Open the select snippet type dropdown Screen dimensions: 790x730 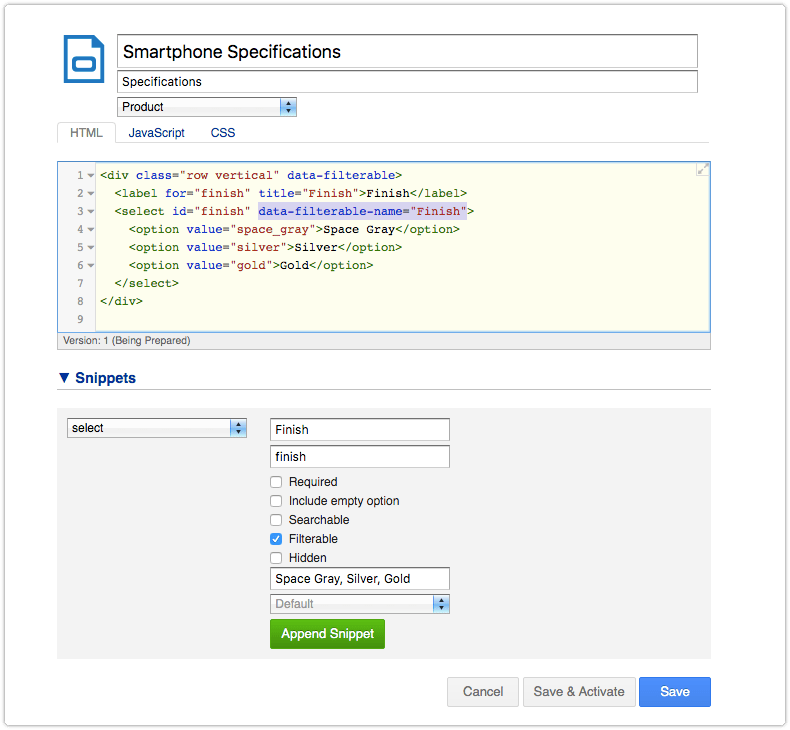(x=157, y=428)
